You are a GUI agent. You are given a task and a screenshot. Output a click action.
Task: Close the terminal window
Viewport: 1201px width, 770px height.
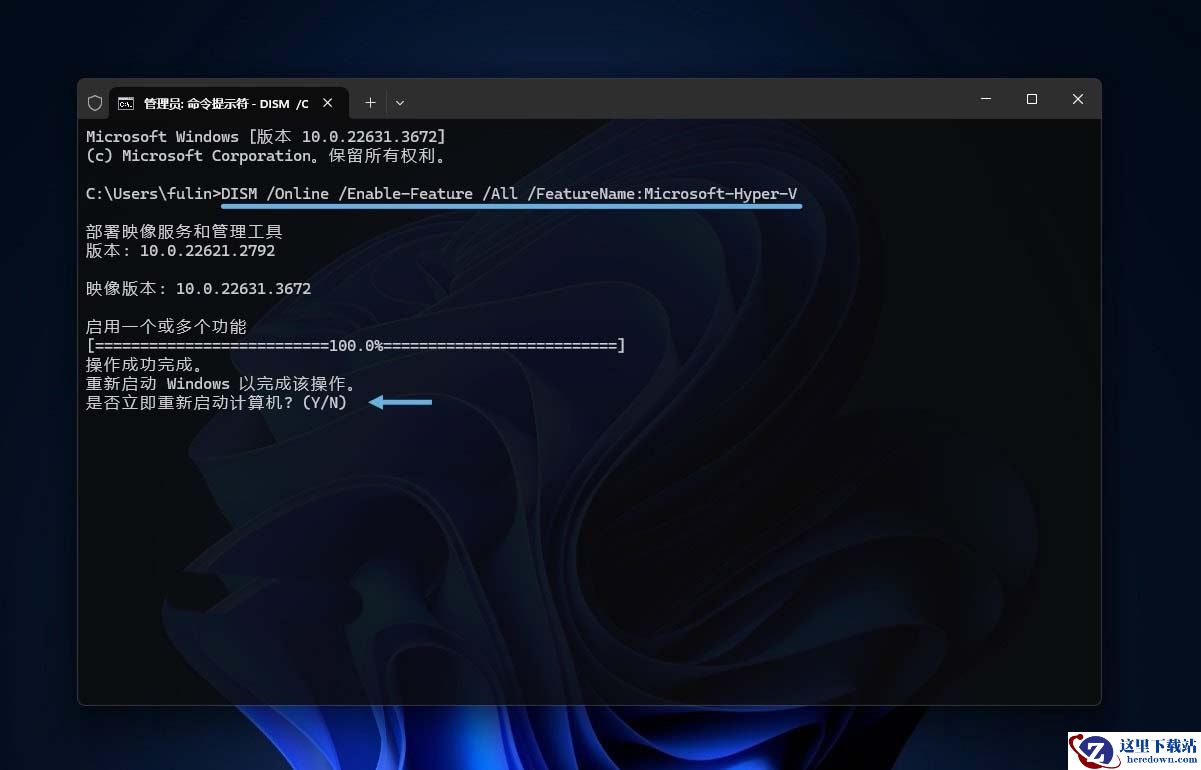[1078, 99]
